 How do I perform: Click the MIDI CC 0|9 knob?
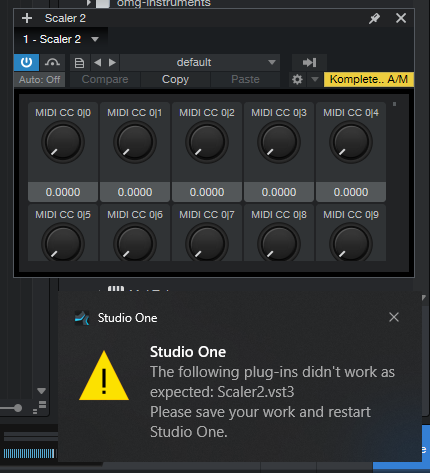pos(351,242)
